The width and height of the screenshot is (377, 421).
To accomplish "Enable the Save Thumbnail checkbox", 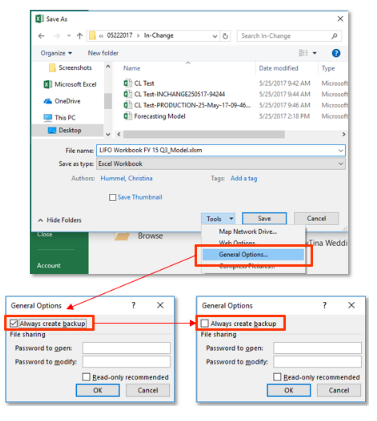I will 112,197.
